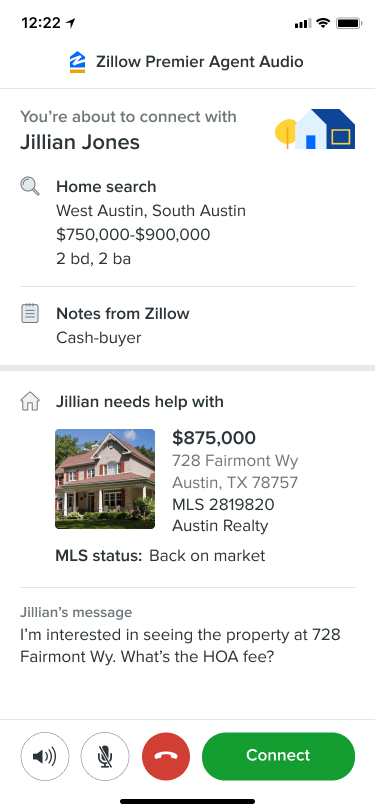This screenshot has width=375, height=812.
Task: Mute the microphone
Action: pos(105,756)
